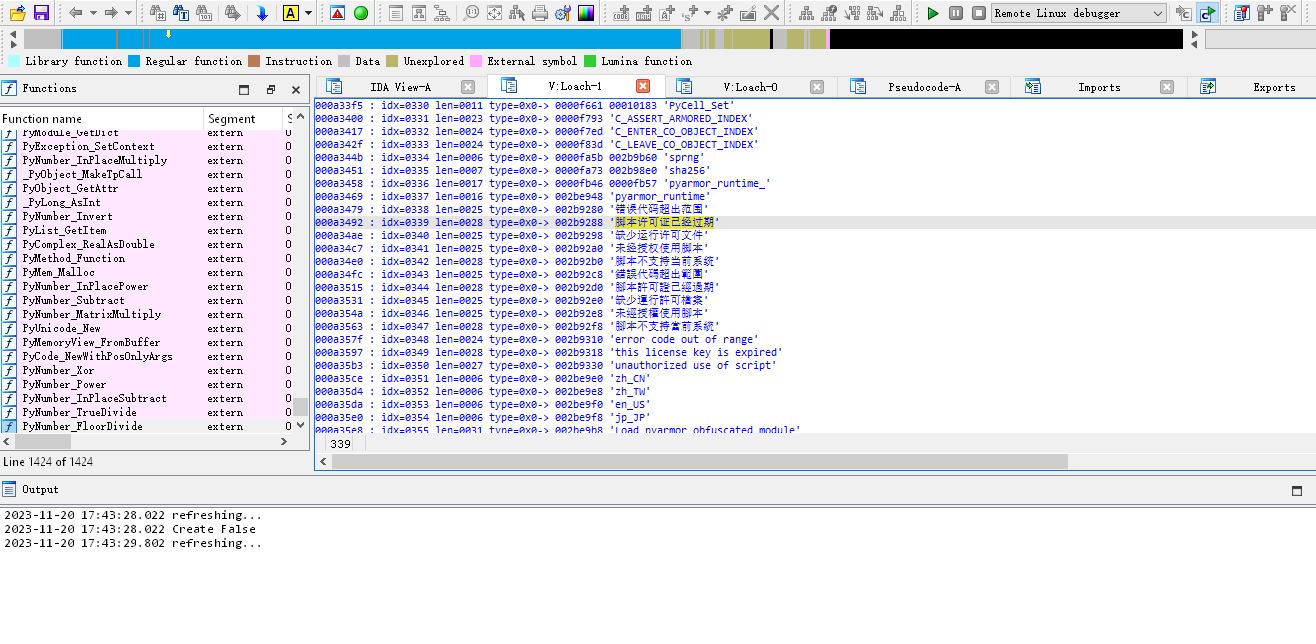Switch to Pseudocode-A tab
Screen dimensions: 1316x644
click(924, 87)
